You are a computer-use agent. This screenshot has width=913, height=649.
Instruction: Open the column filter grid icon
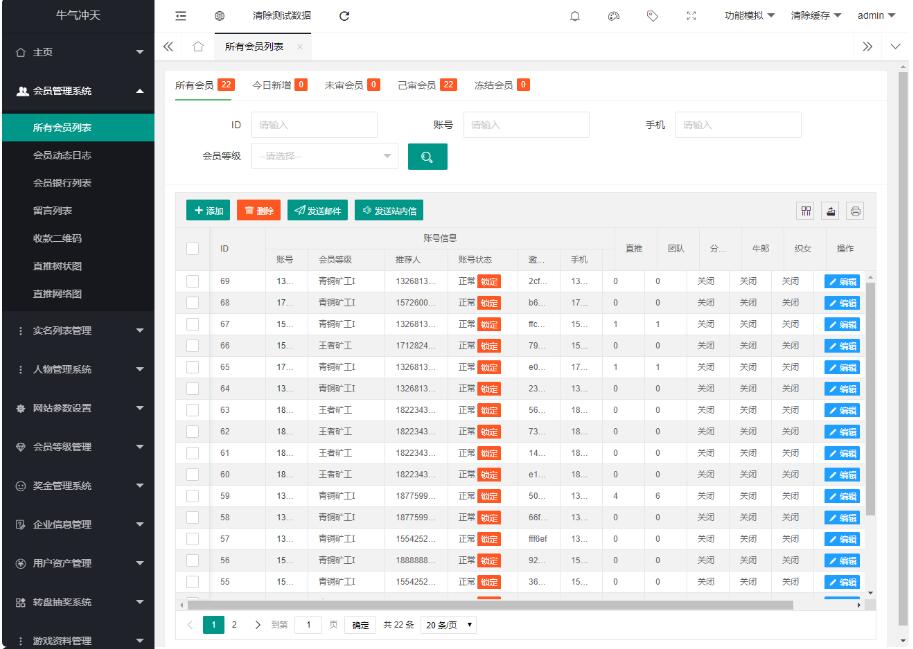tap(805, 209)
